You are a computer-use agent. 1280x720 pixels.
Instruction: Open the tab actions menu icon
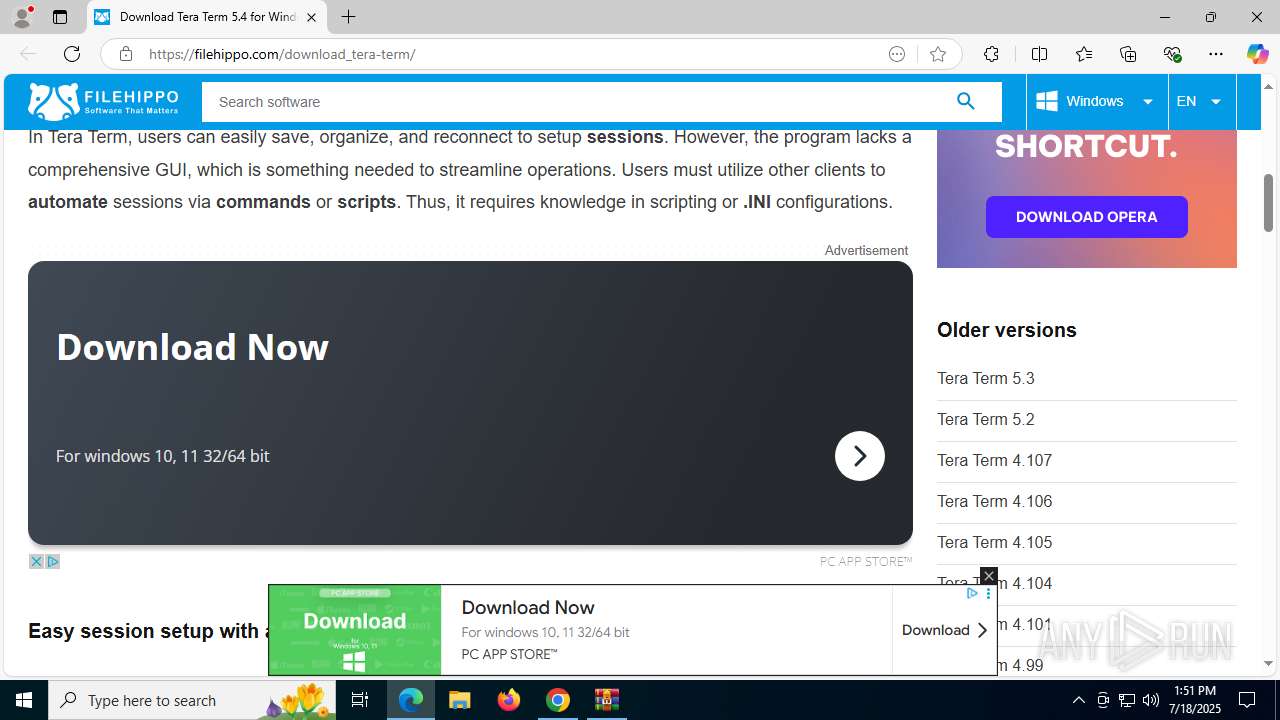(60, 17)
